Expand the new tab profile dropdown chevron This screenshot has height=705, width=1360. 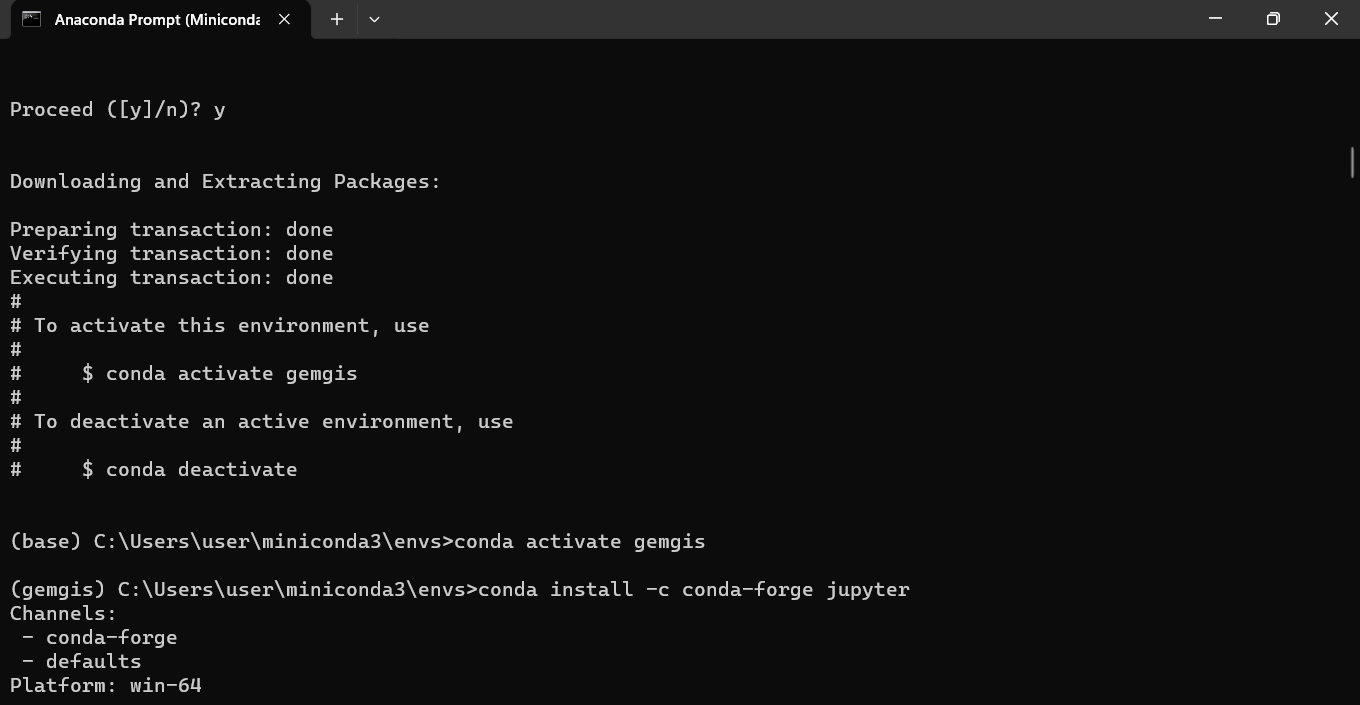coord(374,19)
